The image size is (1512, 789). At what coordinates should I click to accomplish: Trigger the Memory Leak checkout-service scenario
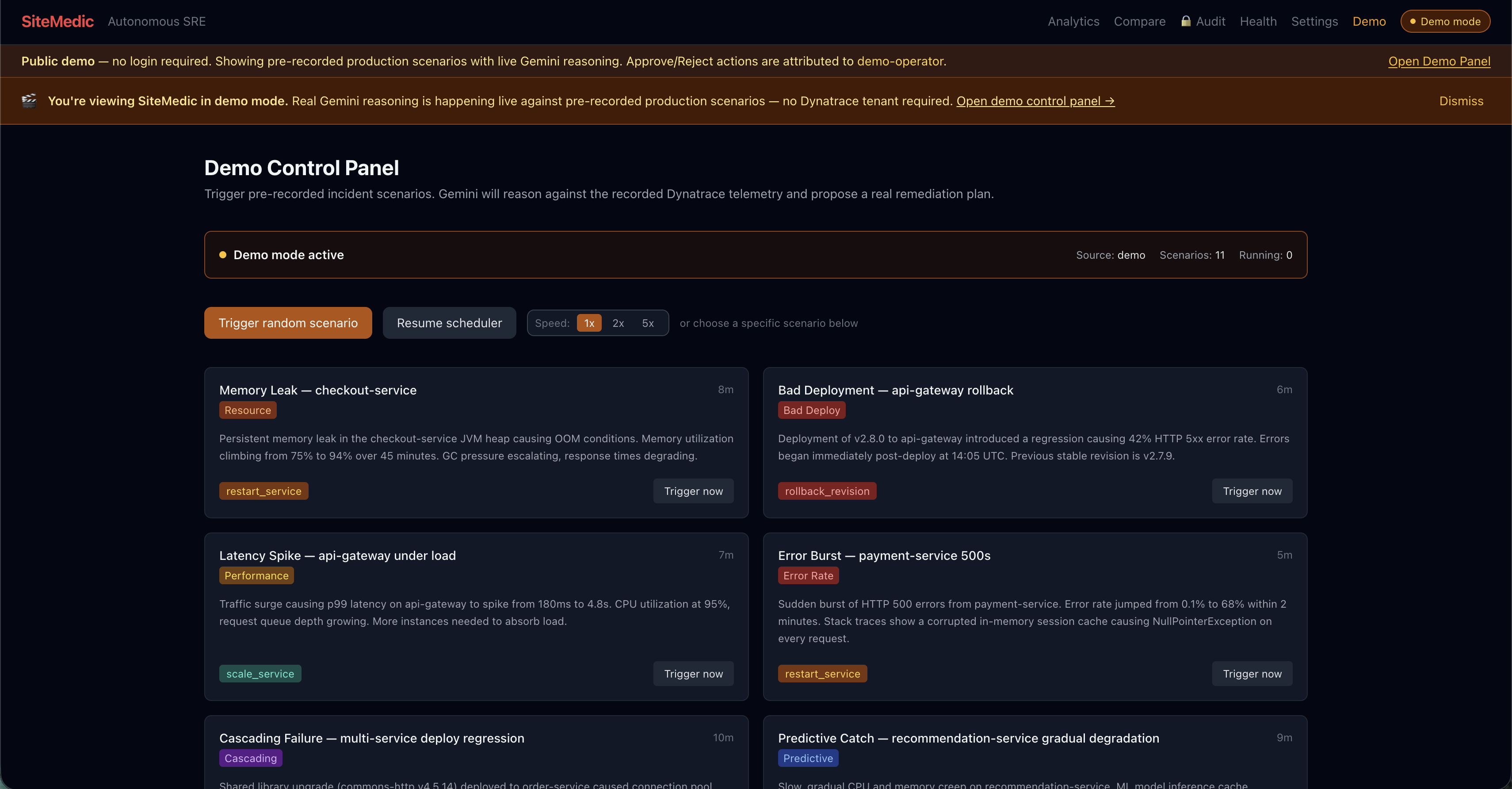693,491
